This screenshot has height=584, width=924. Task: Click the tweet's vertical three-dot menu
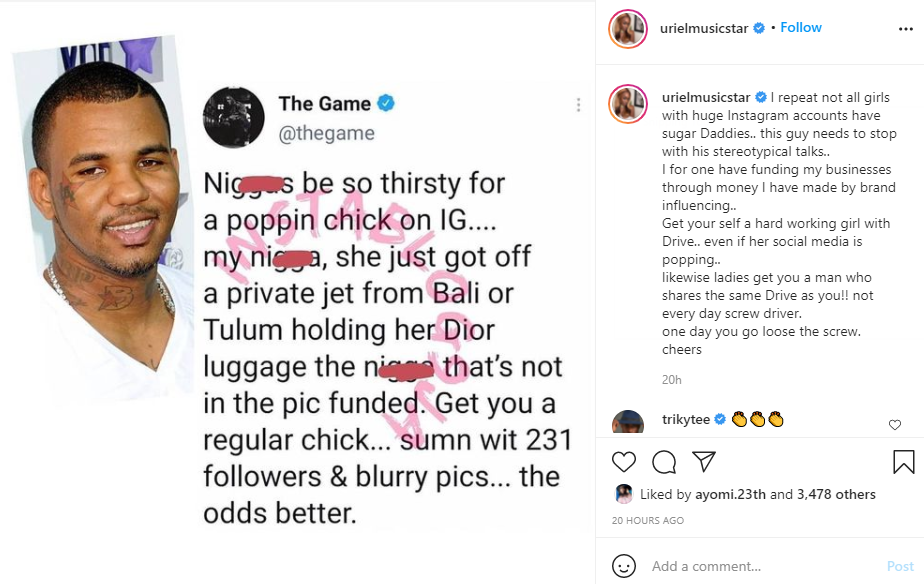pos(578,105)
